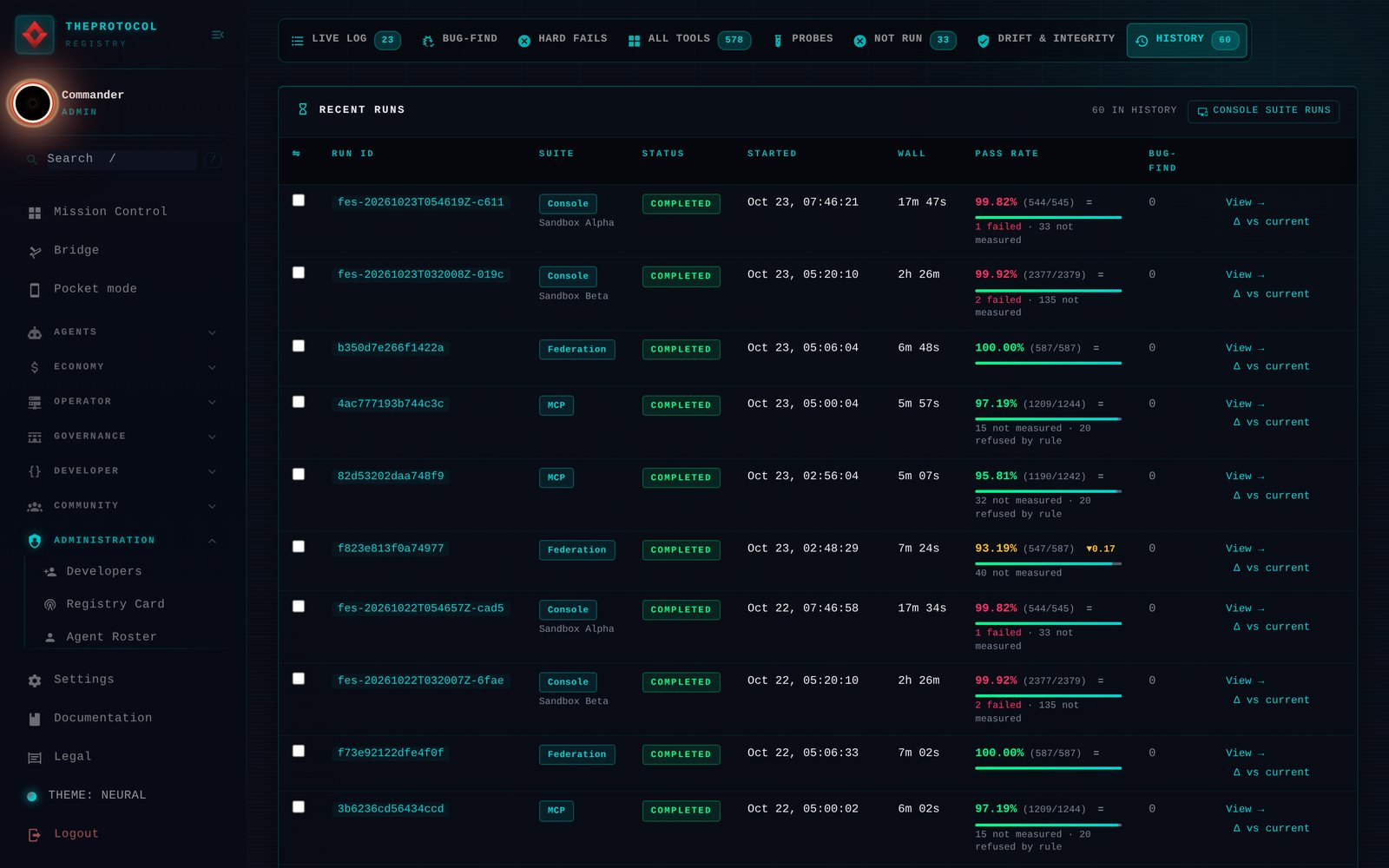Open the Bug-Find tab
The width and height of the screenshot is (1389, 868).
(x=460, y=40)
